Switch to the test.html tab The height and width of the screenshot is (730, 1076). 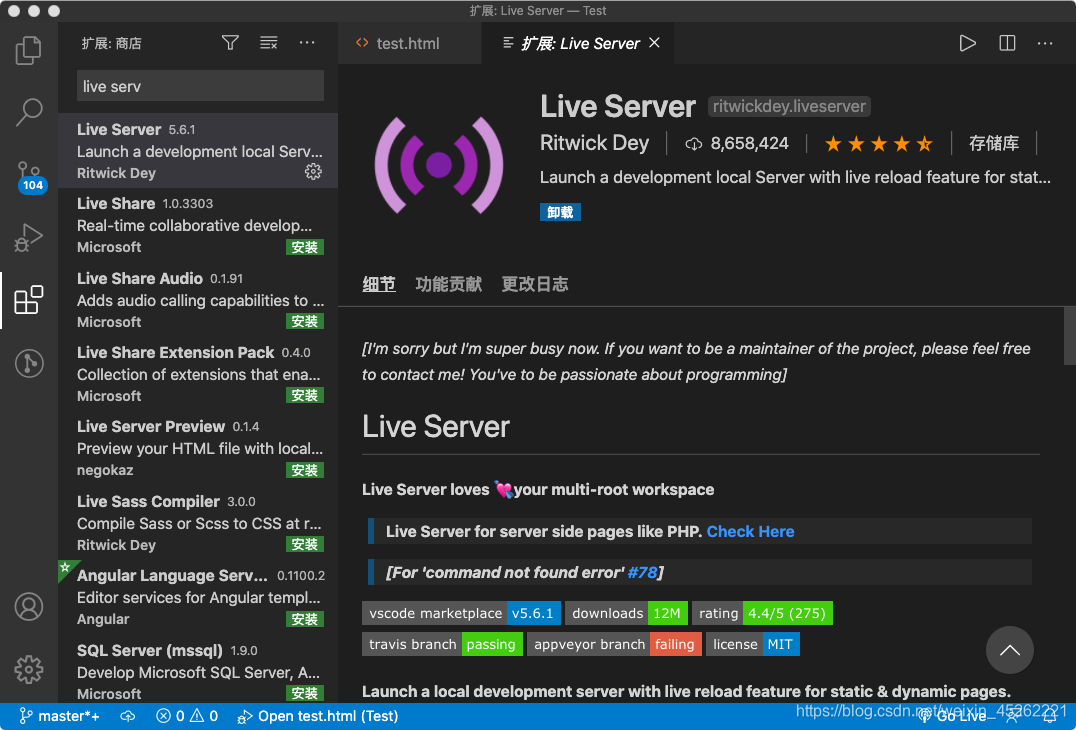(x=409, y=43)
